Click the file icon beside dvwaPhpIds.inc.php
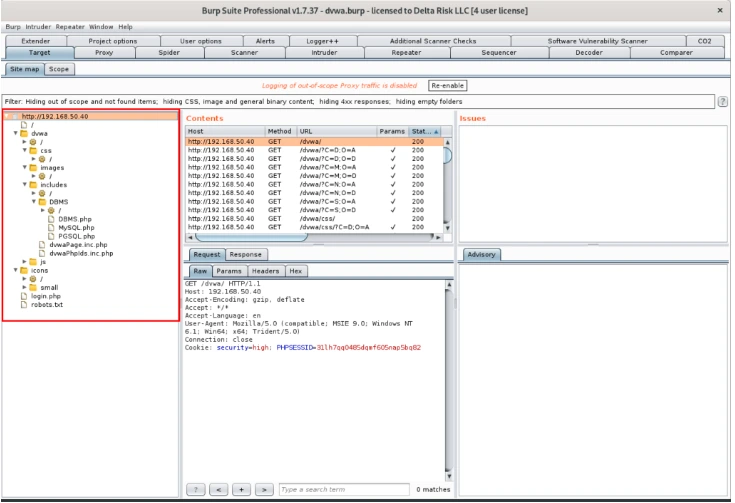The width and height of the screenshot is (735, 503). (42, 253)
